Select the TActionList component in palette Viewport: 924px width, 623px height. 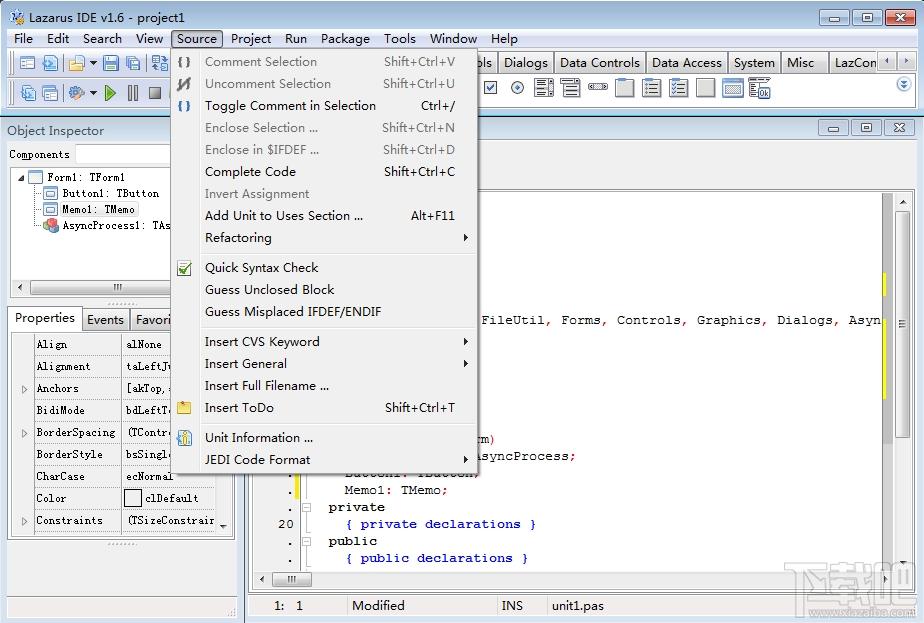click(760, 88)
